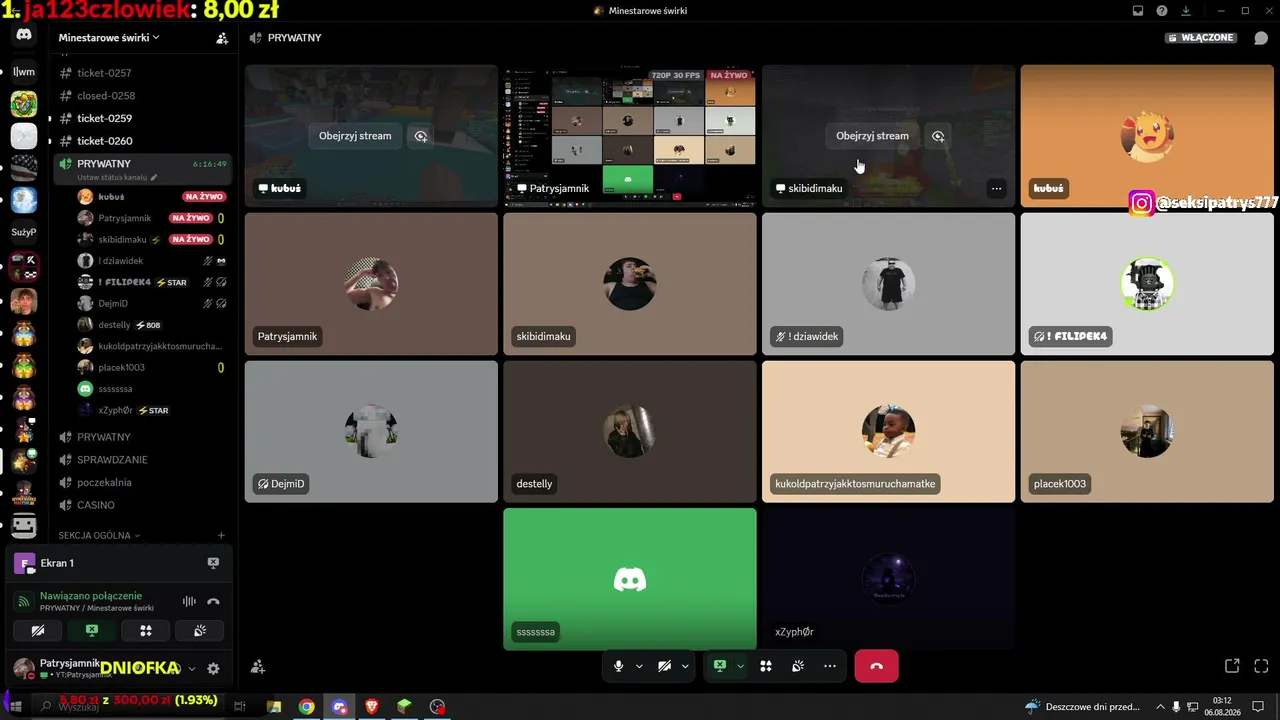Open user settings gear icon
This screenshot has width=1280, height=720.
[213, 669]
